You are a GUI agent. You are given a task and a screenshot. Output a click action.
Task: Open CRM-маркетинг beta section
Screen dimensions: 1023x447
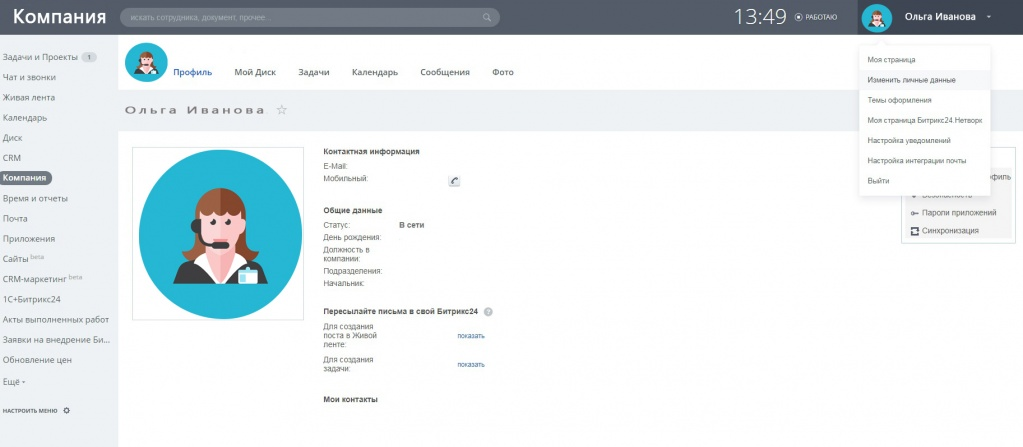[x=42, y=279]
